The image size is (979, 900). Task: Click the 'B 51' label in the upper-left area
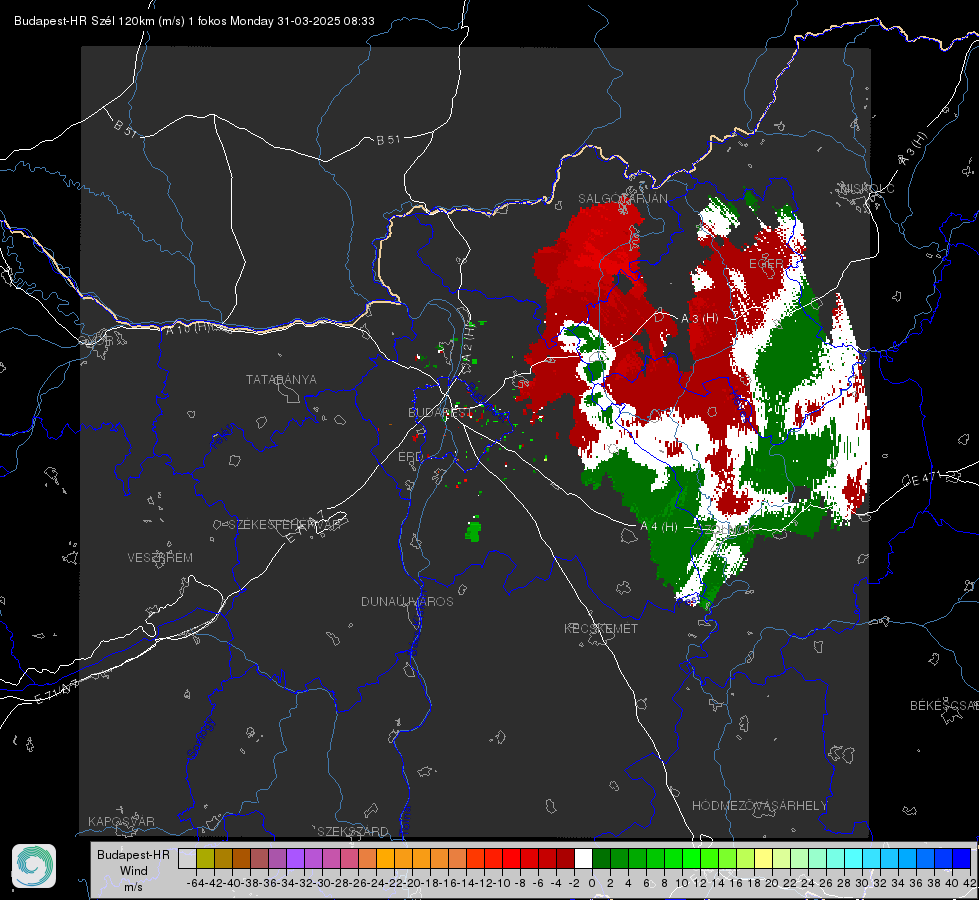coord(125,128)
